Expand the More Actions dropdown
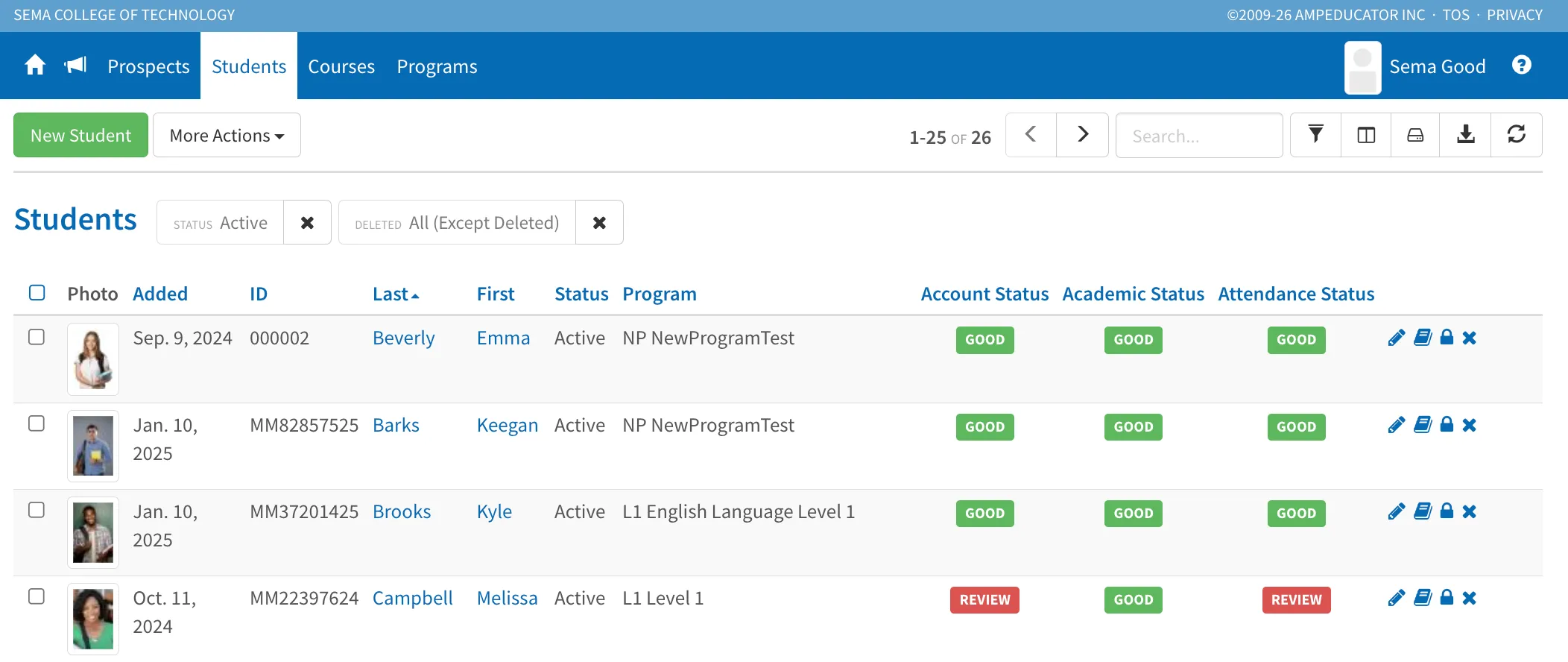The width and height of the screenshot is (1568, 662). coord(227,135)
